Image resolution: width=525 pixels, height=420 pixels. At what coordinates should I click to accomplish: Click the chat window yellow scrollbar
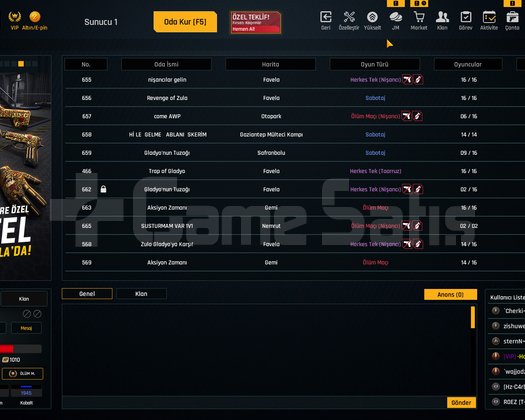(473, 317)
